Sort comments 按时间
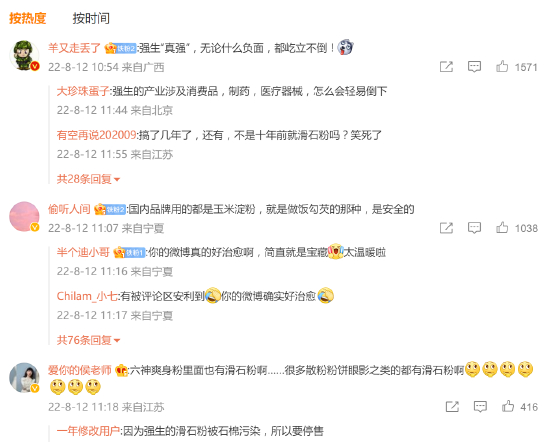This screenshot has width=550, height=442. [x=91, y=18]
